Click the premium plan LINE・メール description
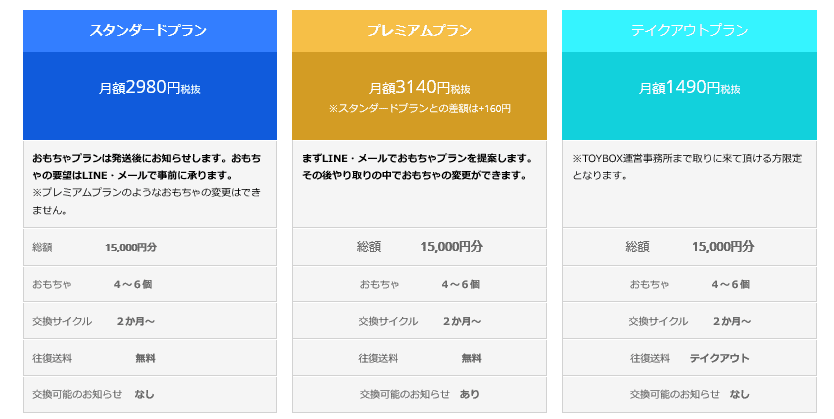 419,167
